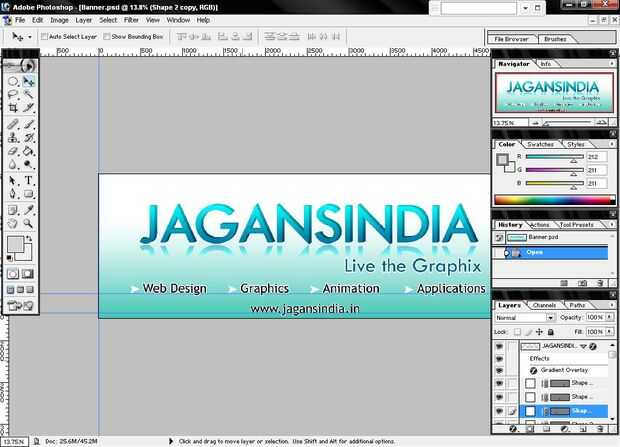The height and width of the screenshot is (447, 620).
Task: Open the Opacity slider arrow
Action: (609, 317)
